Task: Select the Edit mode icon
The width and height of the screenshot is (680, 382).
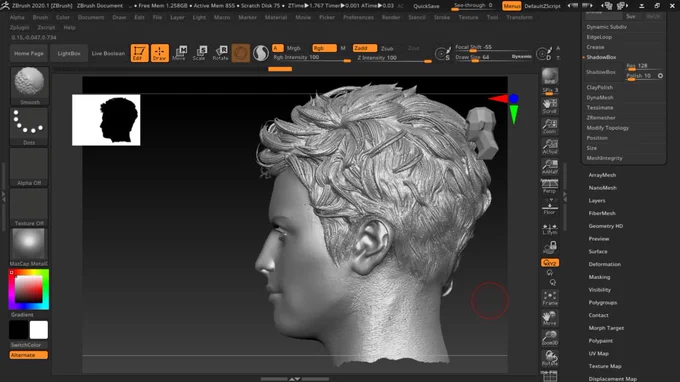Action: point(139,53)
